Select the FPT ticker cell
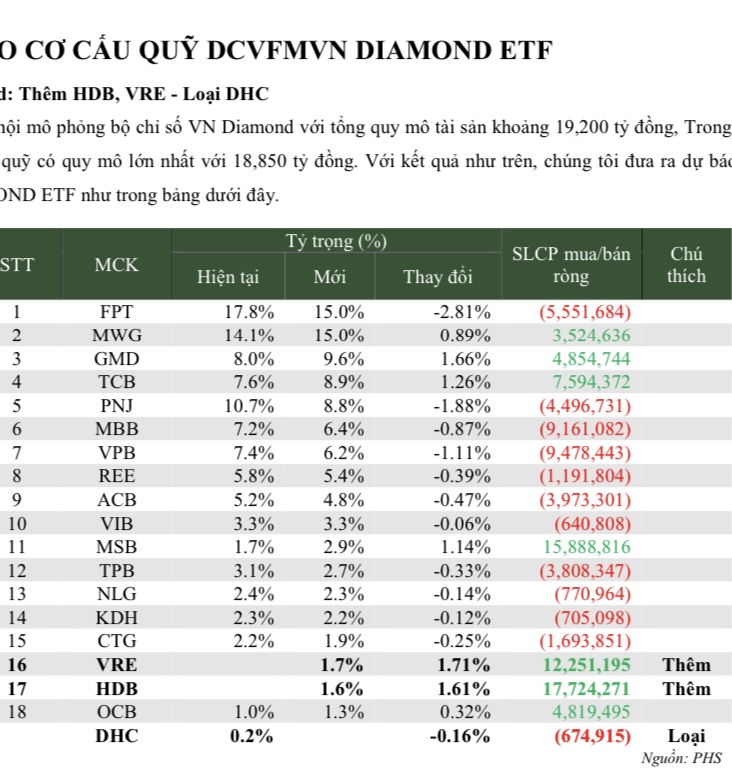The height and width of the screenshot is (775, 732). pos(117,311)
